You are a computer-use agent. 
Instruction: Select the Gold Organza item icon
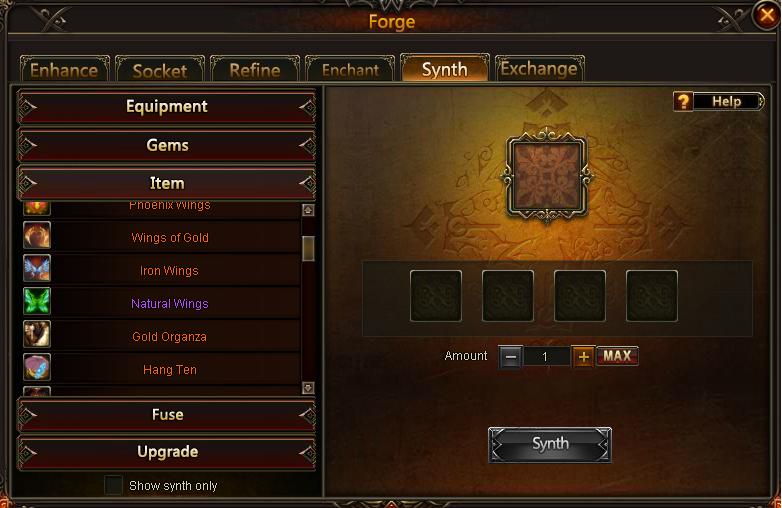click(x=37, y=334)
